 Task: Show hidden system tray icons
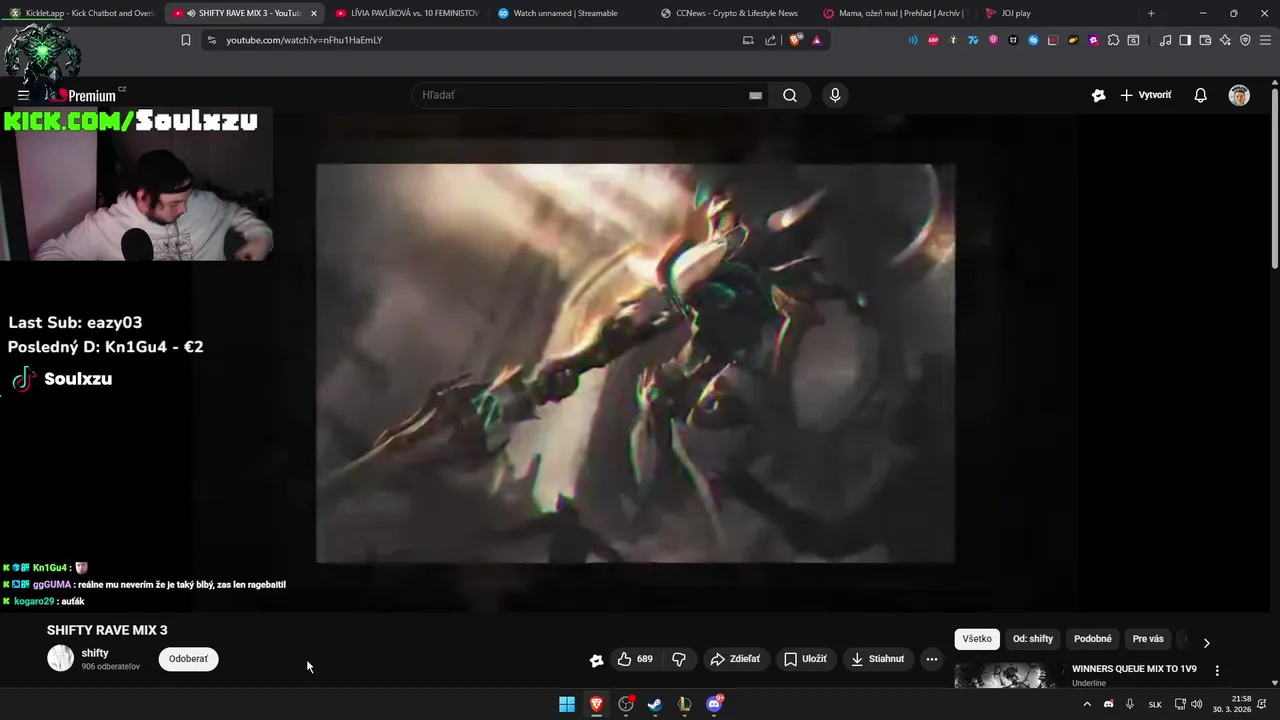click(x=1087, y=704)
